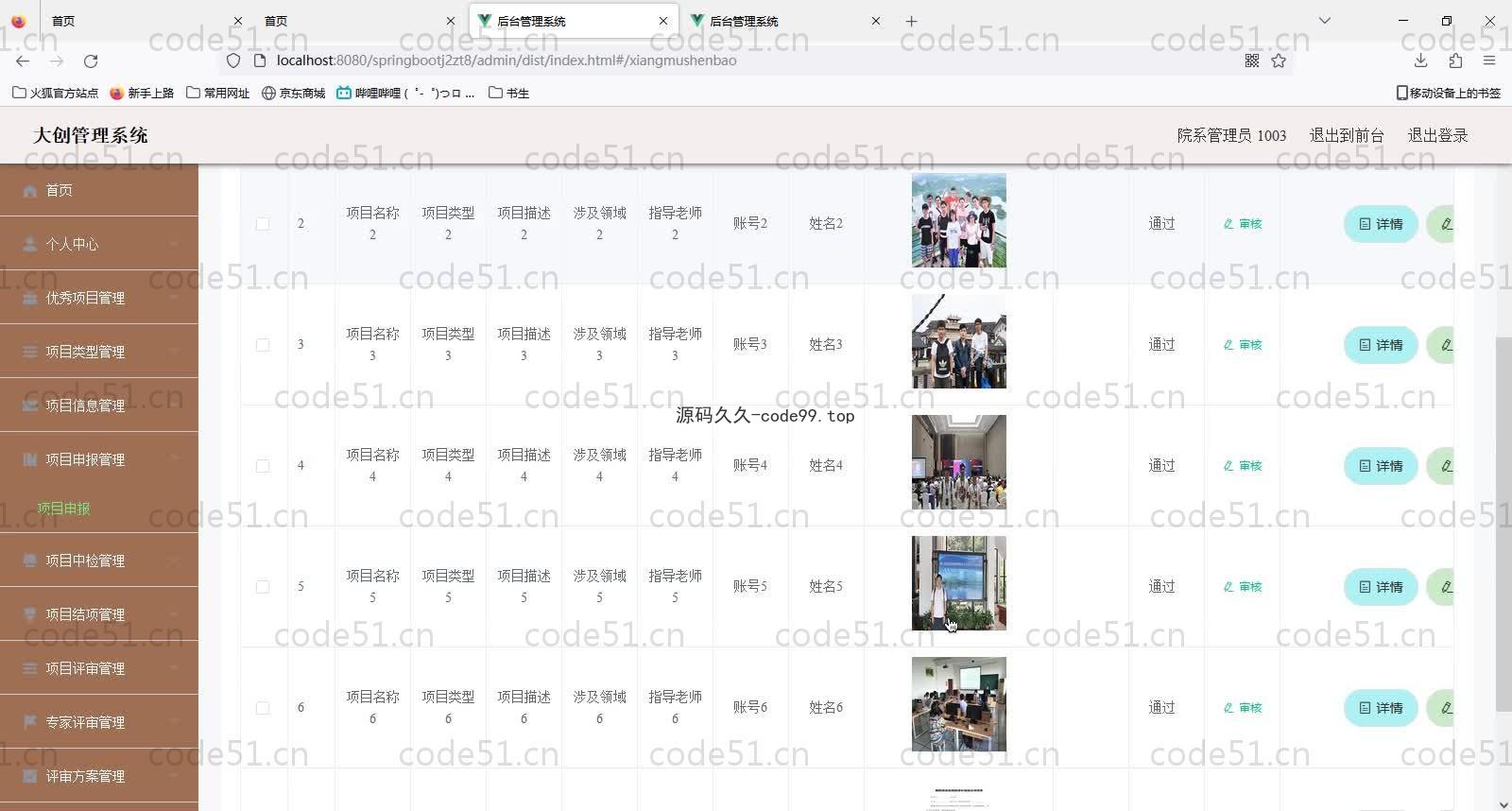Click the icon beside 项目中检管理
Image resolution: width=1512 pixels, height=811 pixels.
tap(29, 561)
